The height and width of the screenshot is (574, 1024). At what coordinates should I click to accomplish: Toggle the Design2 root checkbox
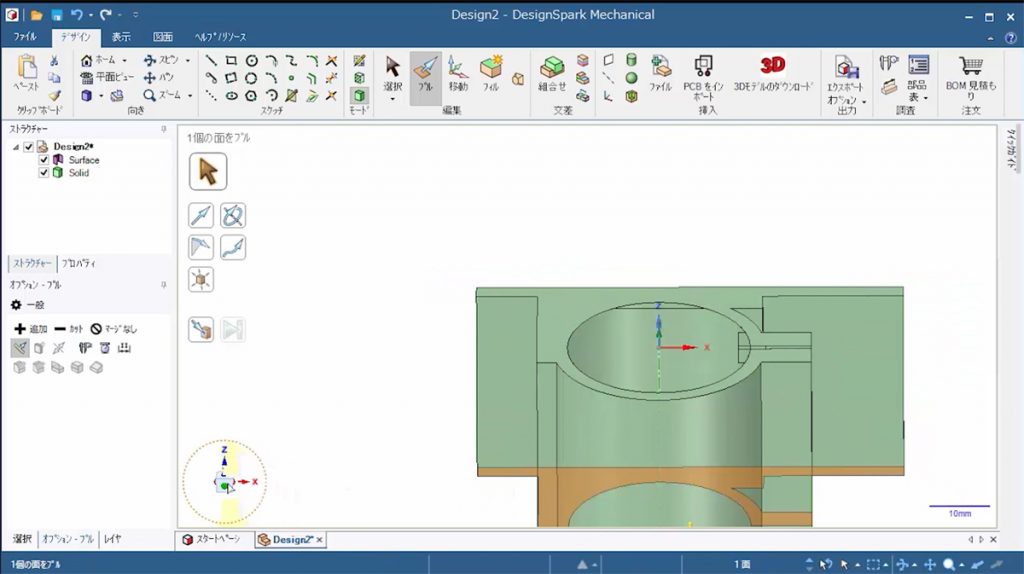(x=29, y=147)
